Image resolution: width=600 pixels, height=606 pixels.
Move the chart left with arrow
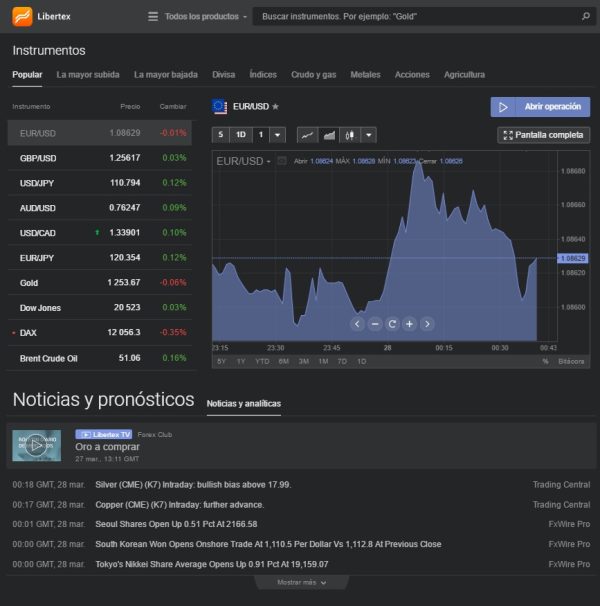tap(357, 324)
